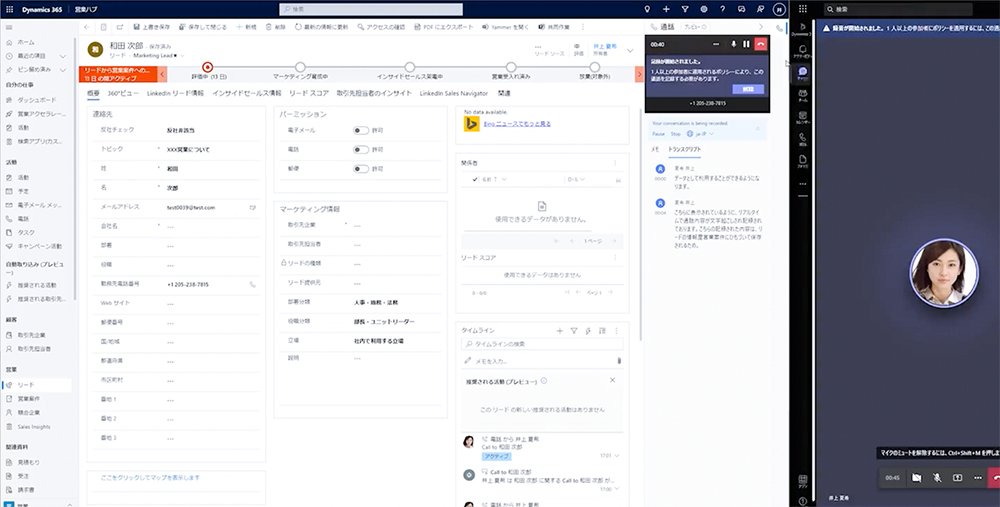Toggle the 電話 permission switch

(x=361, y=149)
